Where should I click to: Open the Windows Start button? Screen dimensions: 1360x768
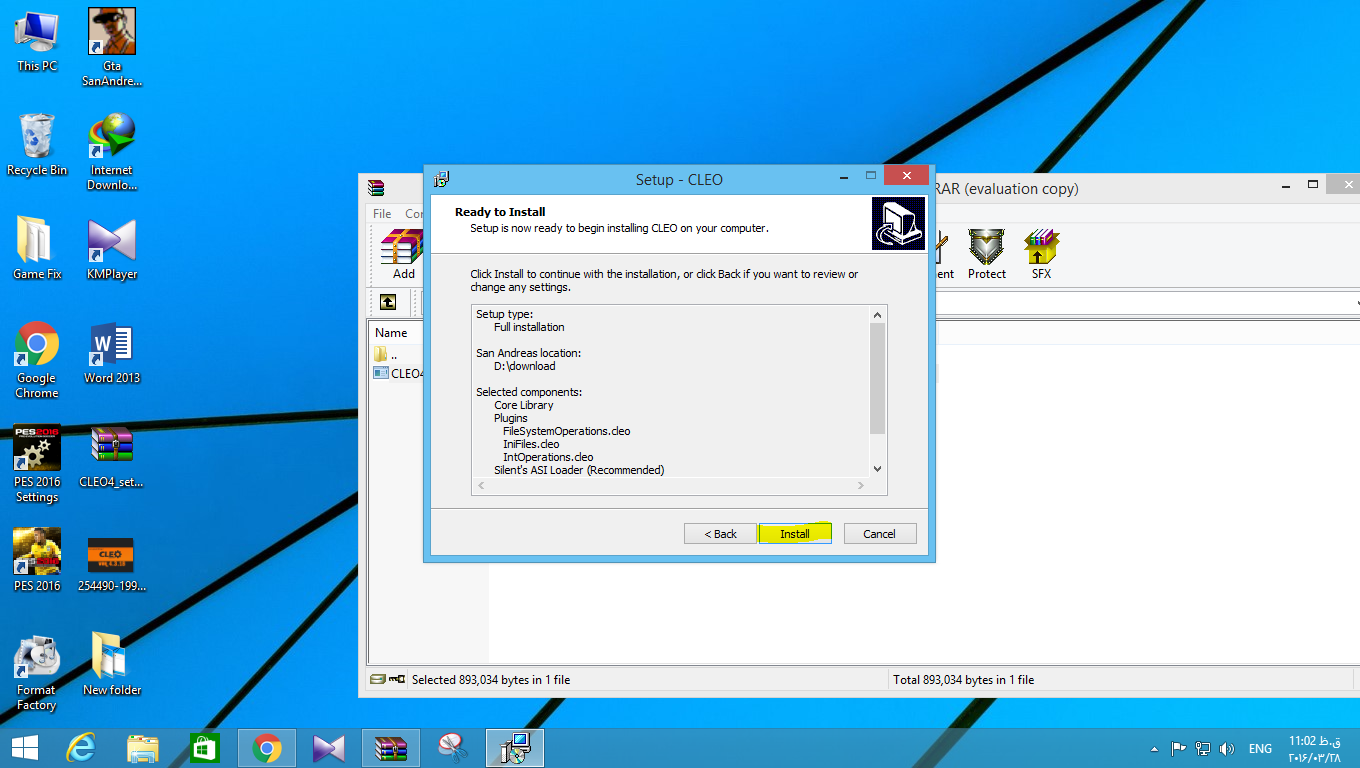(25, 748)
